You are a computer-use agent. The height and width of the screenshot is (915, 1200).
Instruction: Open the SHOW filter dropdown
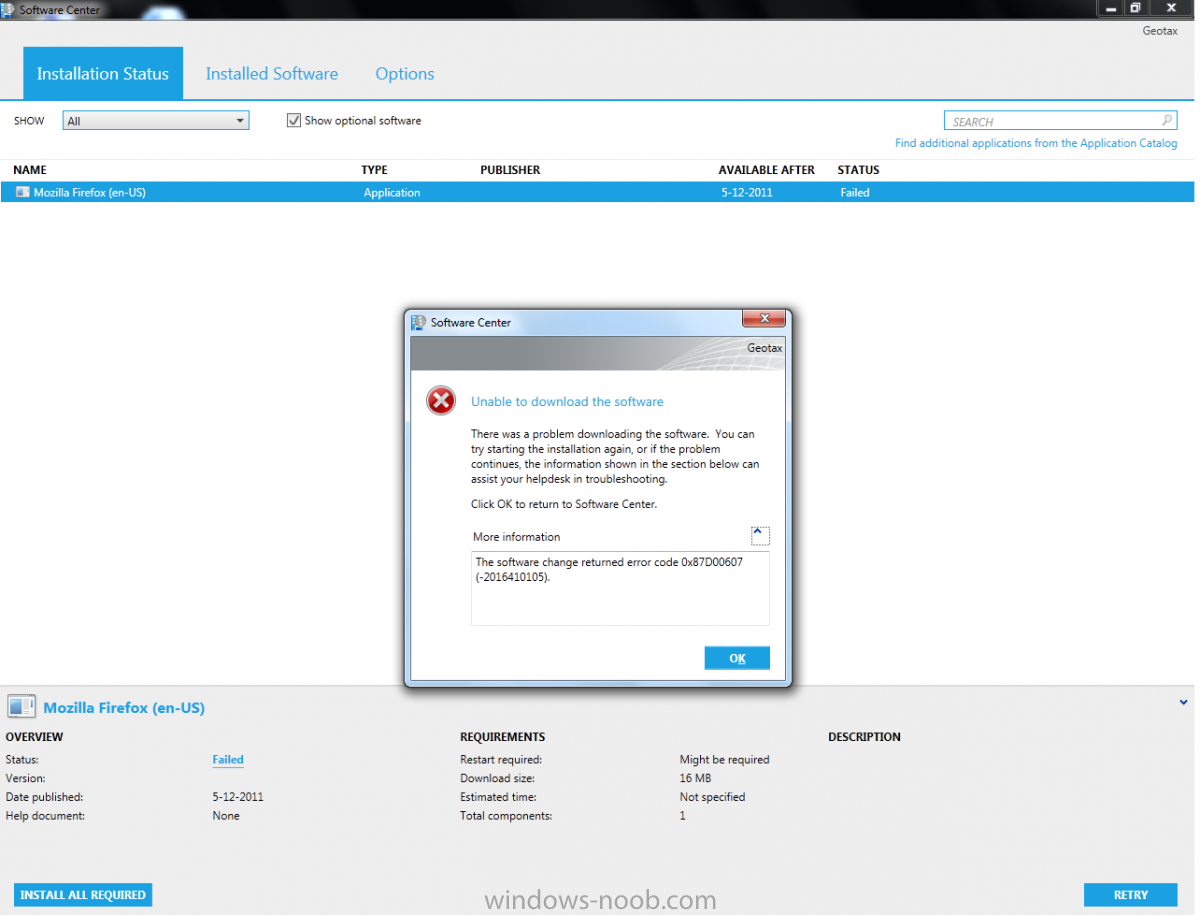156,121
